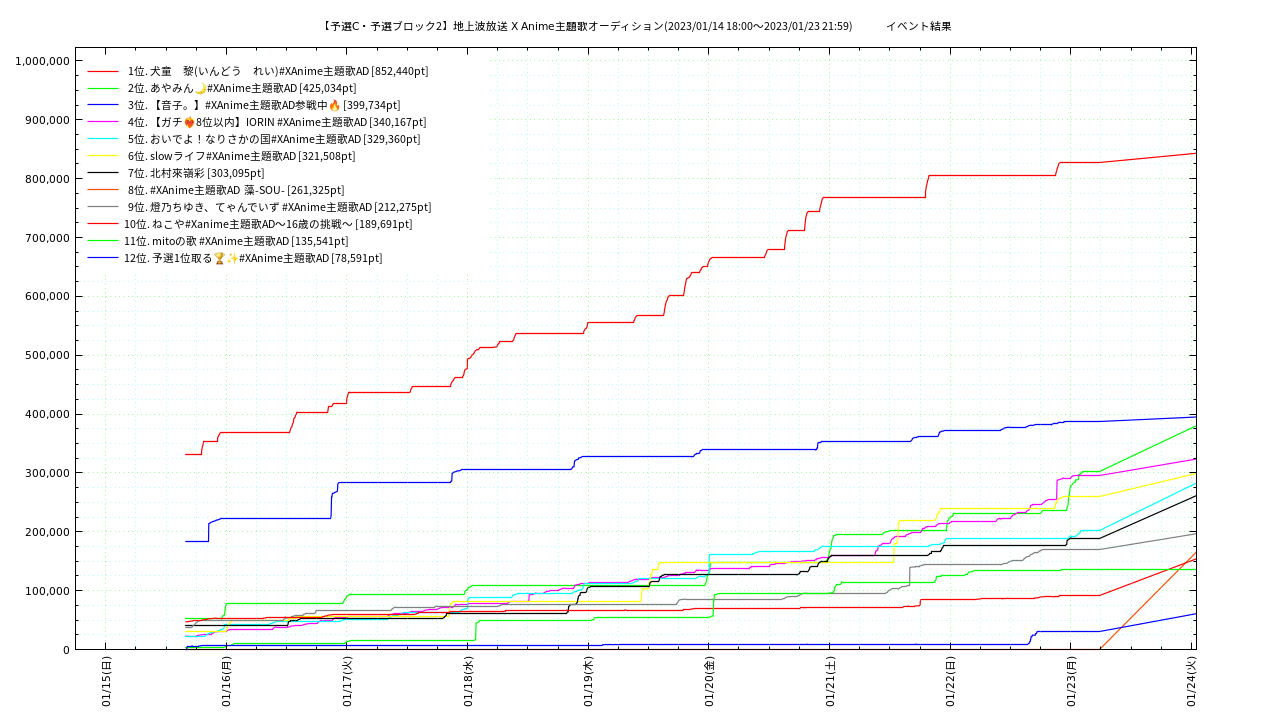
Task: Click the 1,000,000 label on the y-axis
Action: 42,61
